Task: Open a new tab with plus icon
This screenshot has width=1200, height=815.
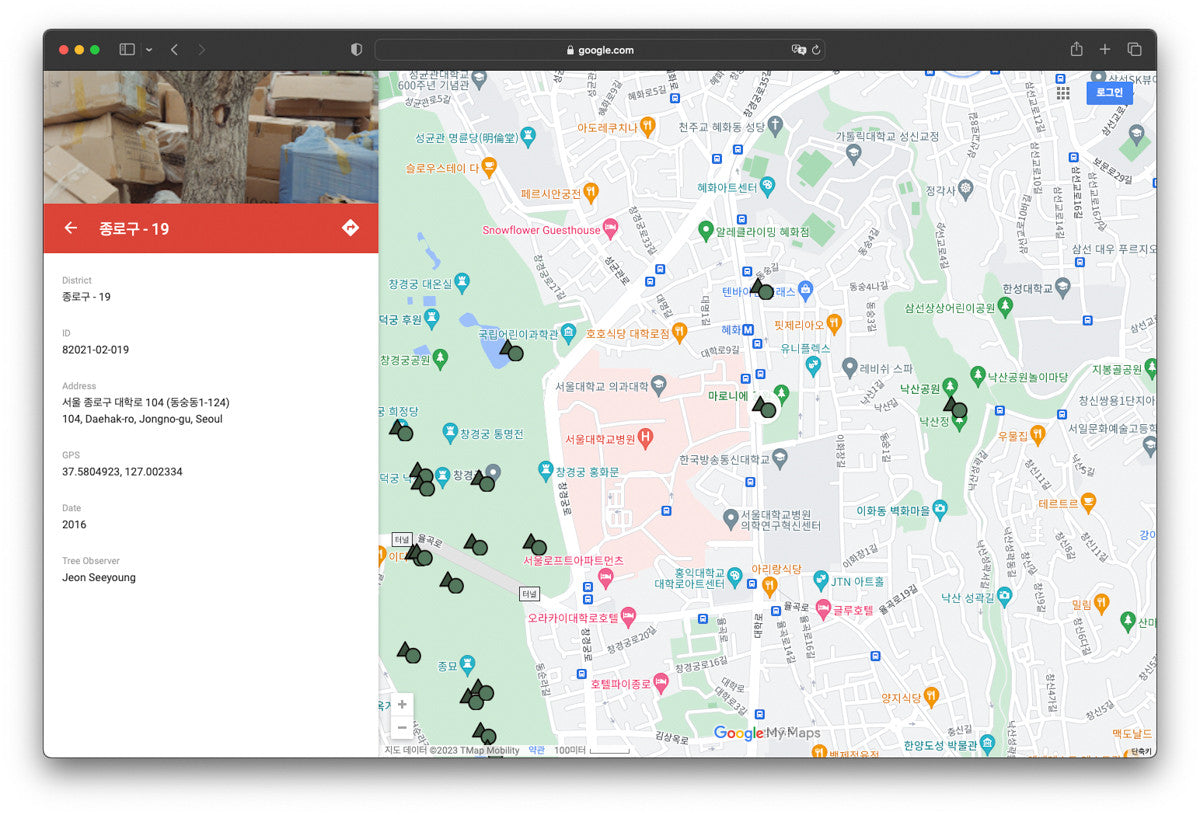Action: (x=1105, y=49)
